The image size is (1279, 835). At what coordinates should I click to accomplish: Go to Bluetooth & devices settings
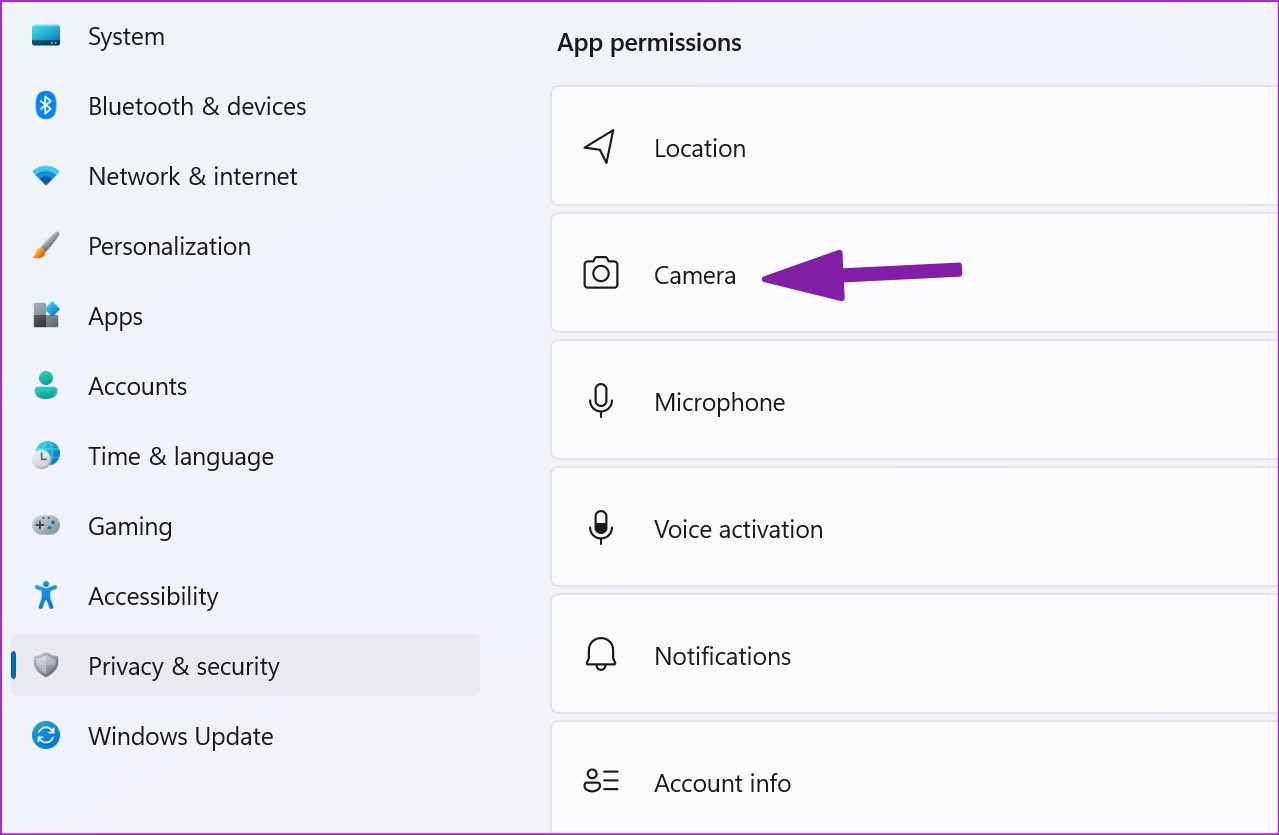coord(245,106)
